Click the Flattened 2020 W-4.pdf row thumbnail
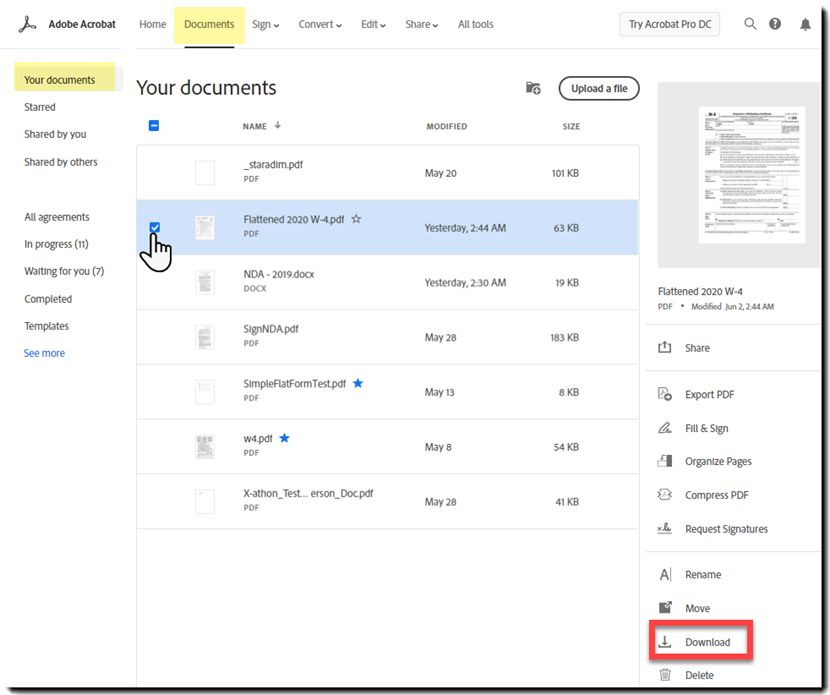Viewport: 830px width, 695px height. coord(205,228)
